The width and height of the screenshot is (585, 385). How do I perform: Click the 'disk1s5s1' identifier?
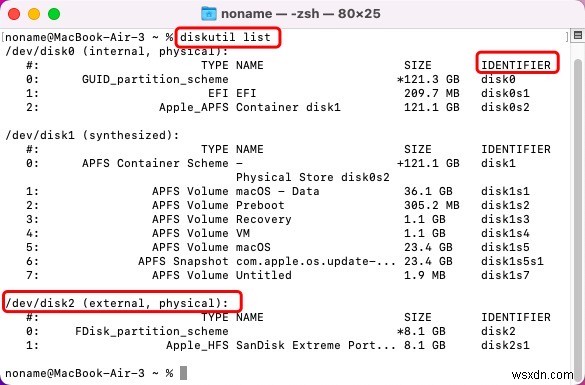point(512,261)
